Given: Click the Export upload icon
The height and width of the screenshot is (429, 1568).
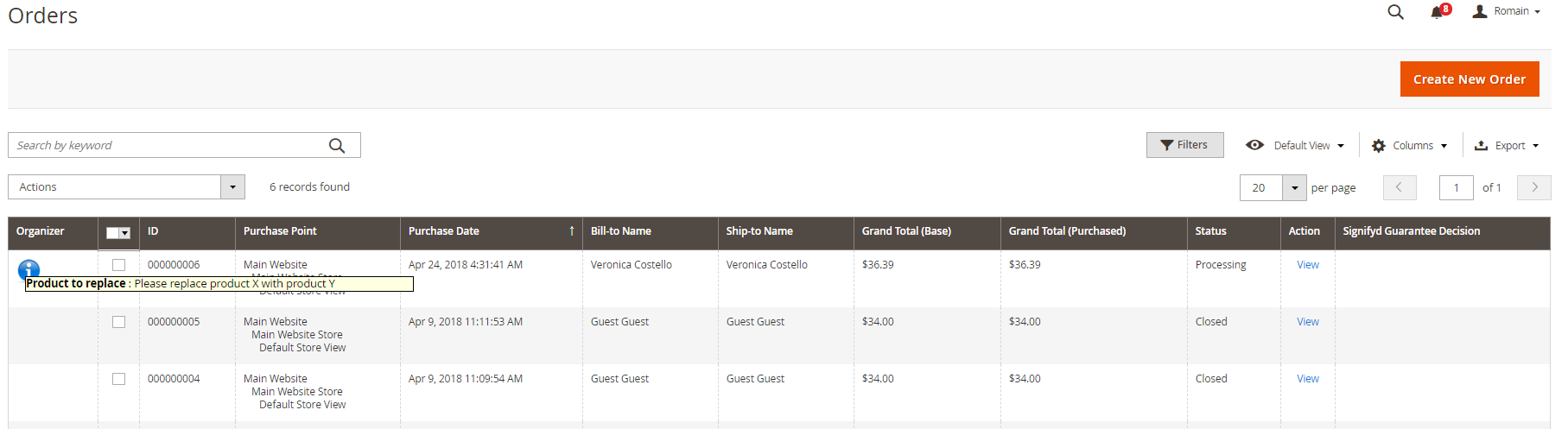Looking at the screenshot, I should click(1481, 146).
